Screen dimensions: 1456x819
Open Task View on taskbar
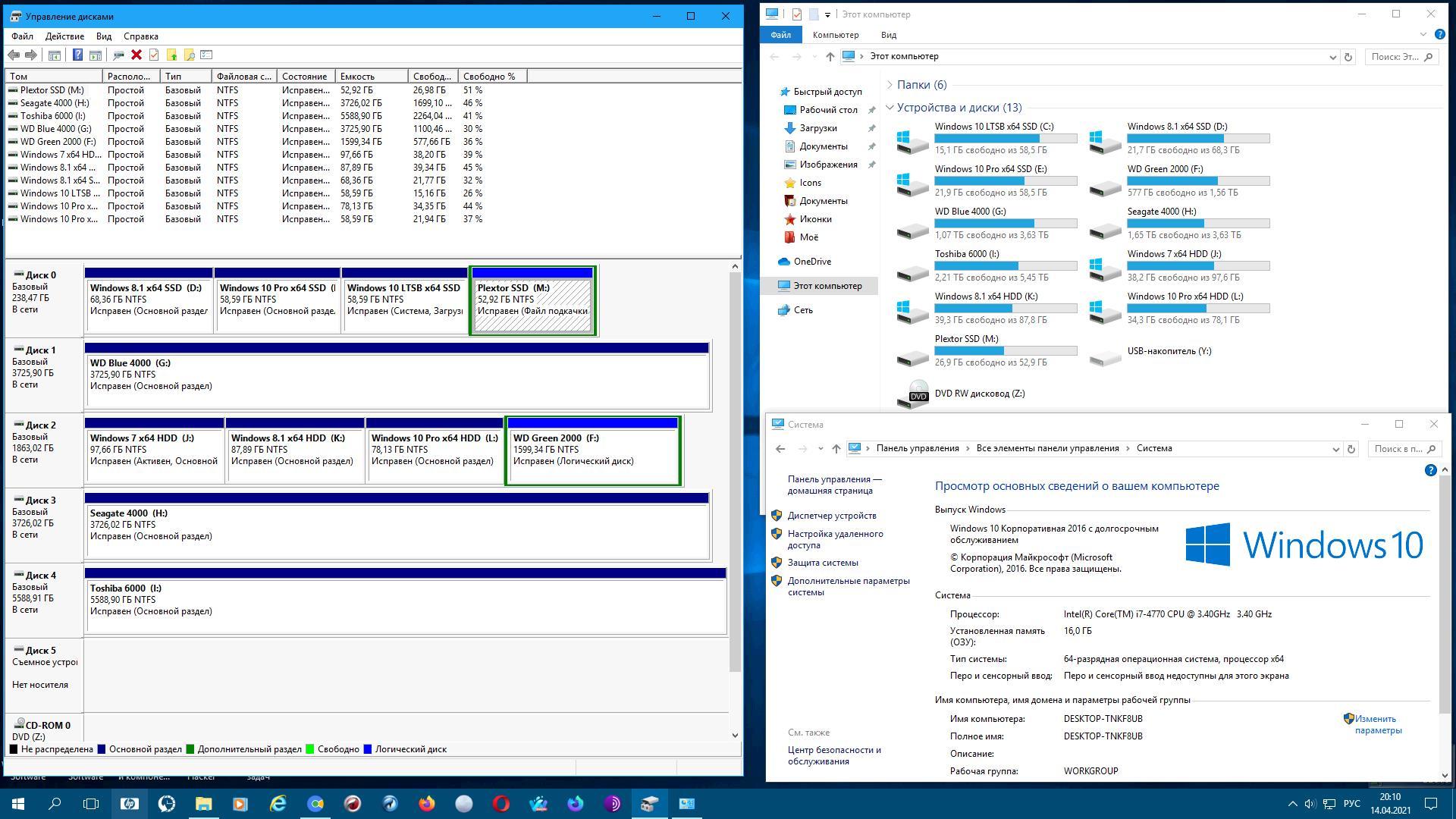pyautogui.click(x=91, y=804)
